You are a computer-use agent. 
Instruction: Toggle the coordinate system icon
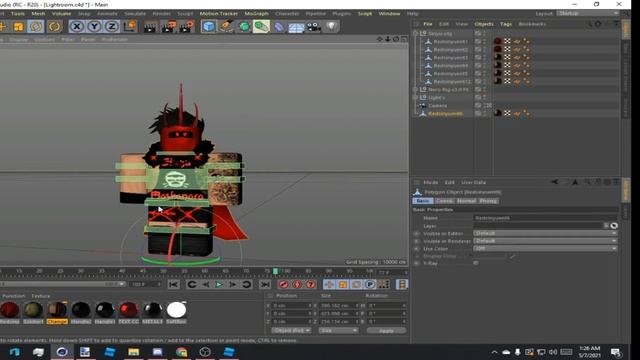[x=130, y=27]
